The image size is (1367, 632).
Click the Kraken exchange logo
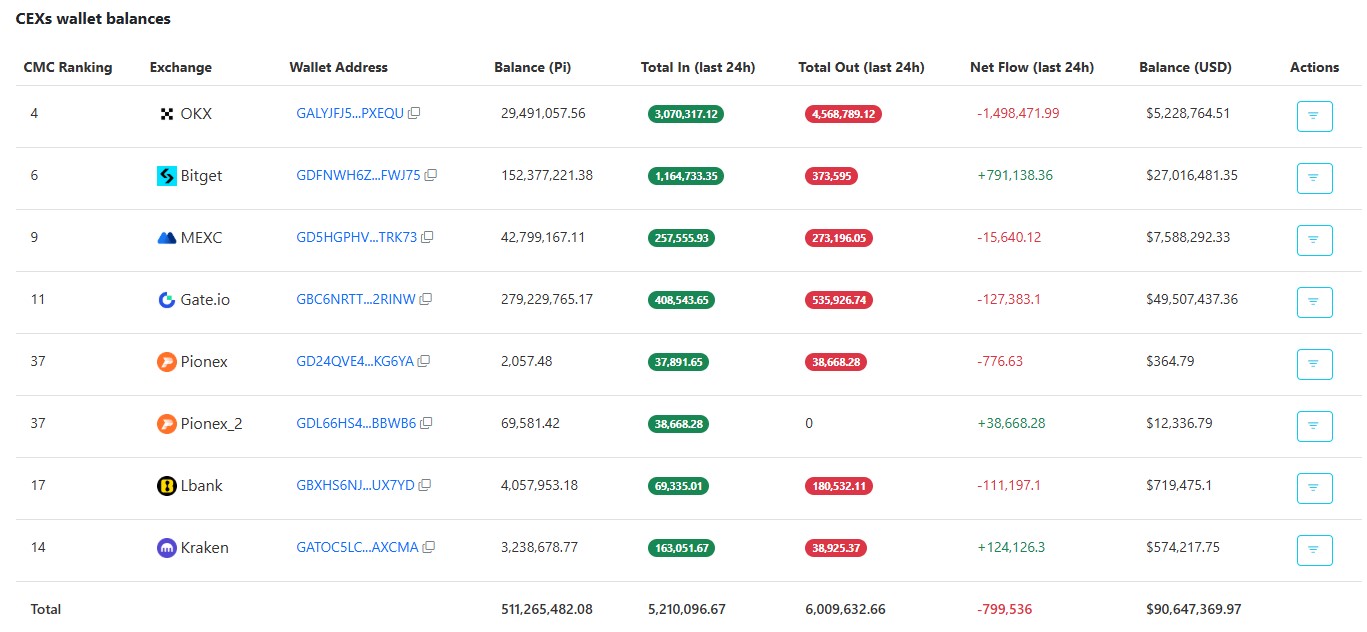click(x=166, y=547)
